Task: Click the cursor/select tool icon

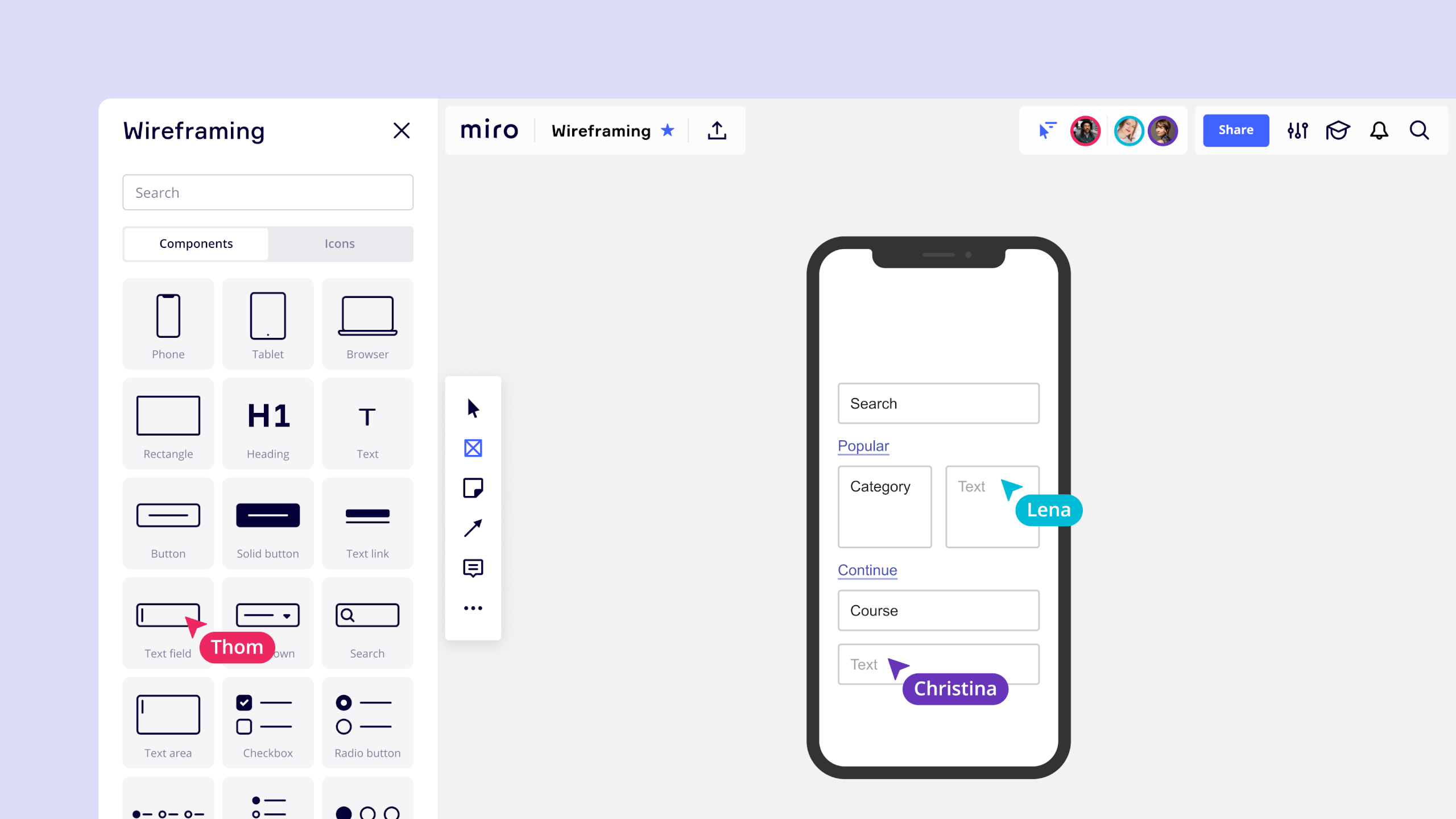Action: click(x=473, y=408)
